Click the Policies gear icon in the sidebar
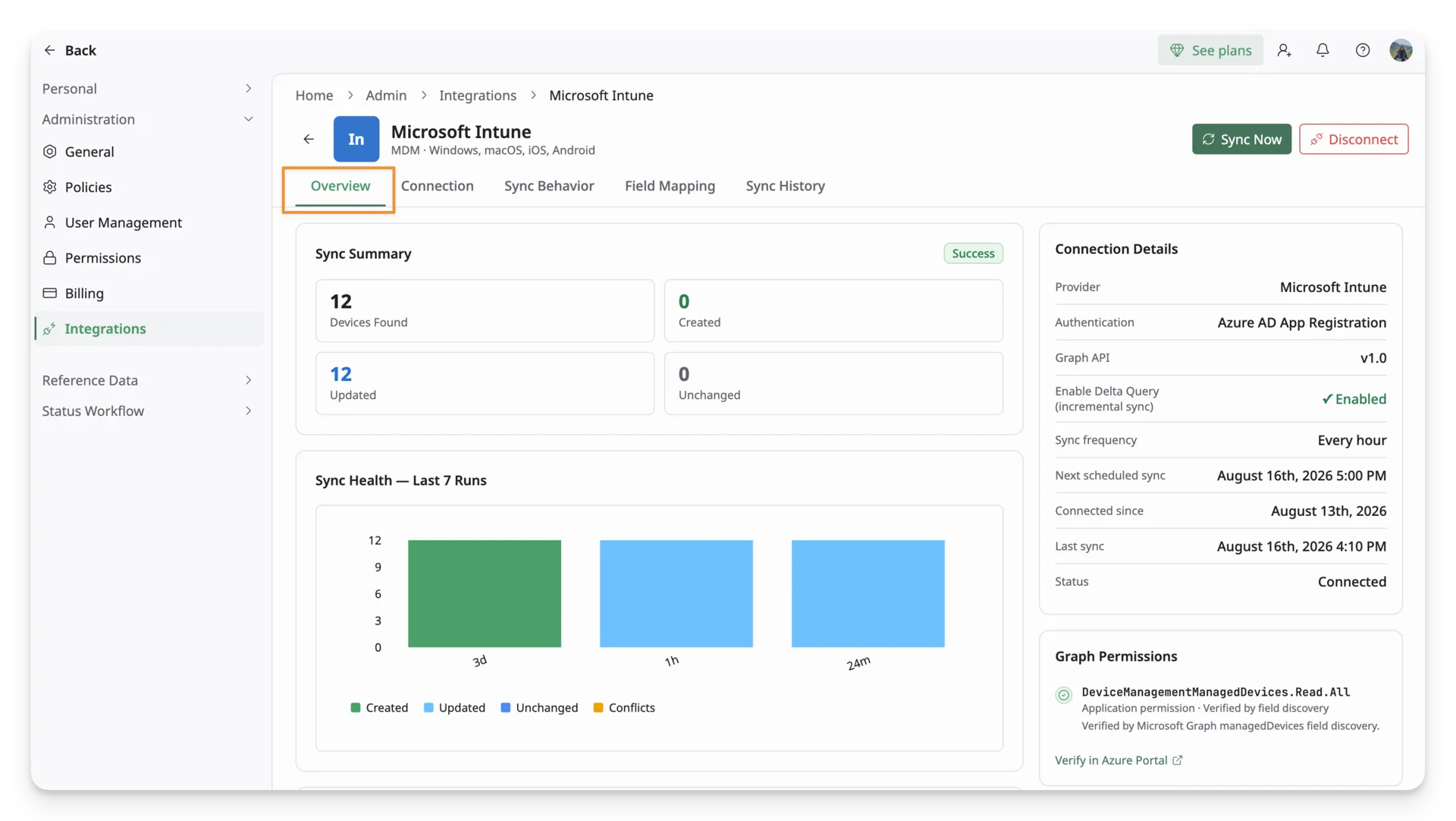 click(x=50, y=187)
